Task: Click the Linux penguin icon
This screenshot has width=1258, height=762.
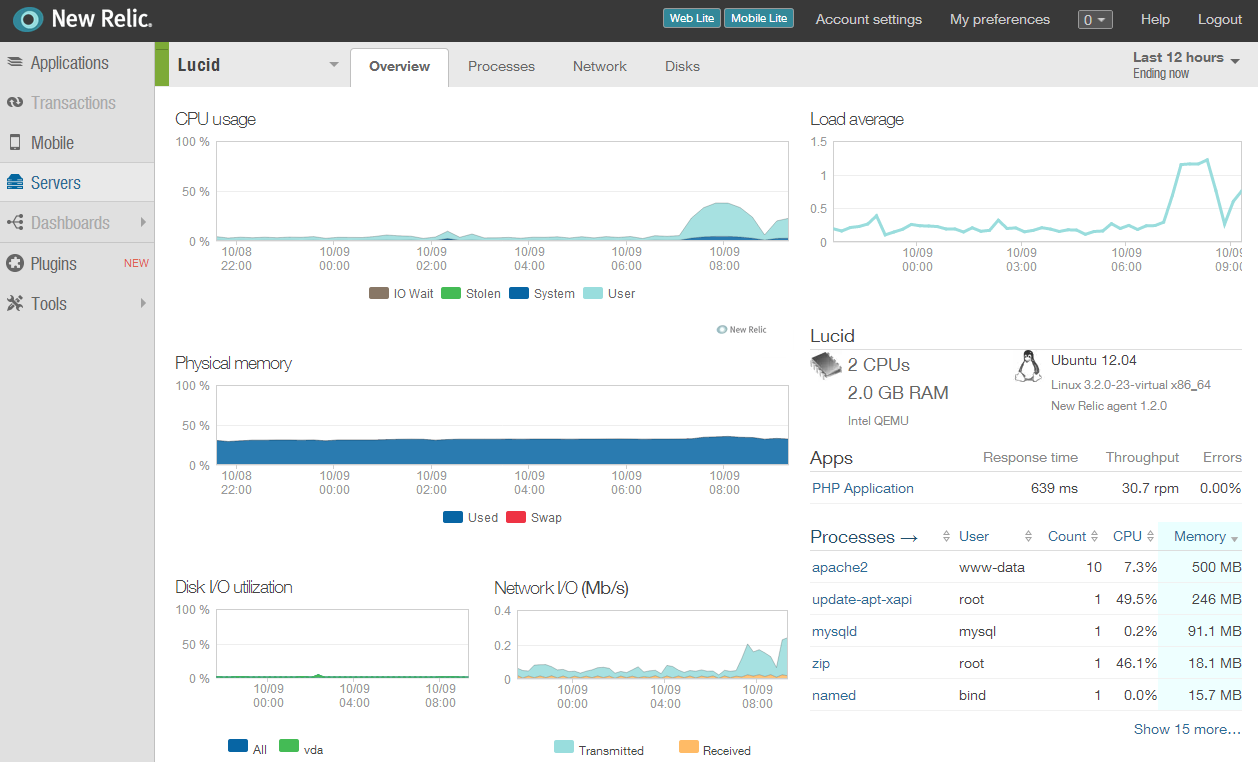Action: pyautogui.click(x=1027, y=367)
